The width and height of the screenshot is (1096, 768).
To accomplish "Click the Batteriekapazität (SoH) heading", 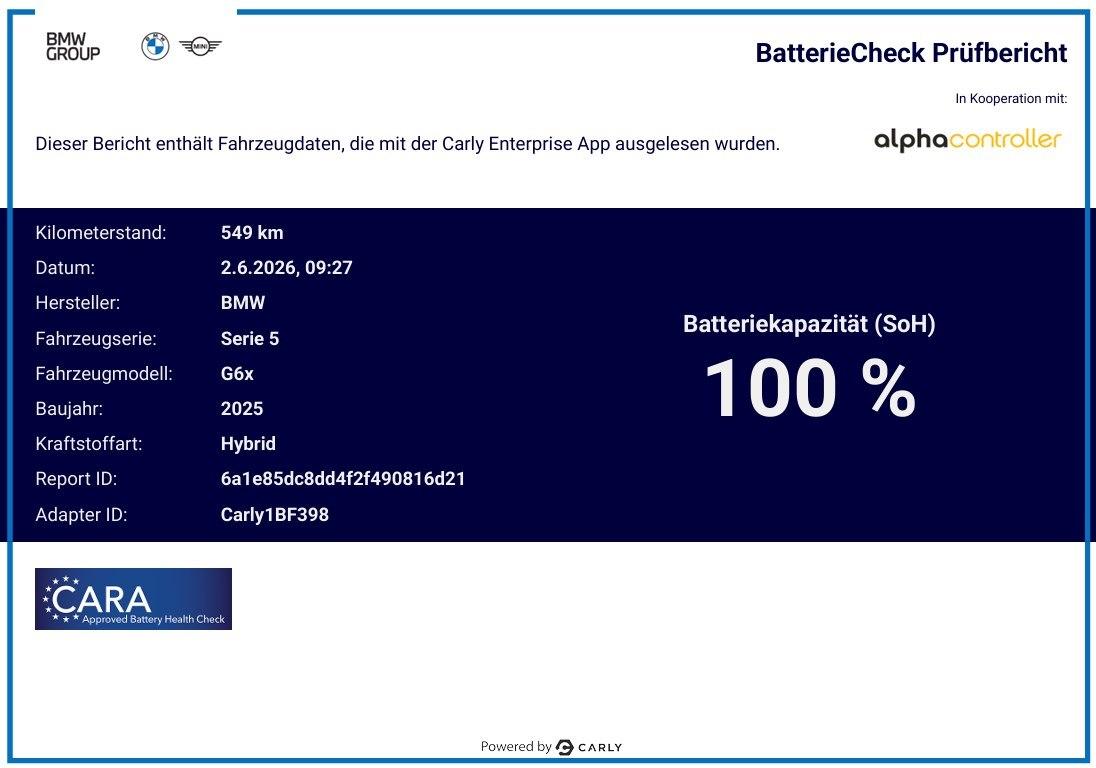I will (809, 324).
